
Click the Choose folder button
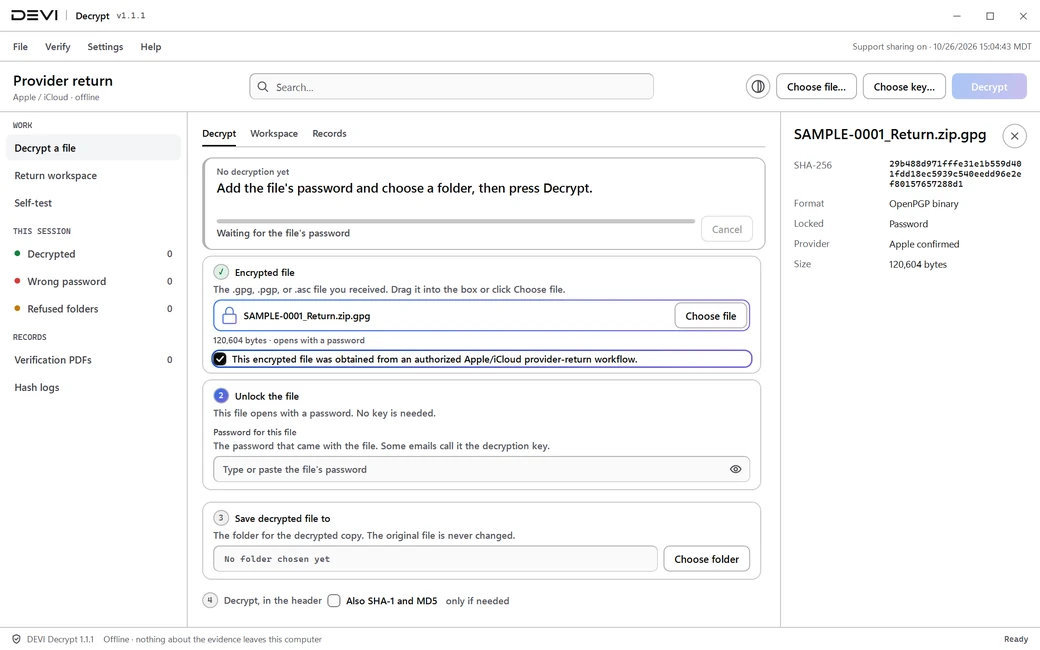coord(706,559)
